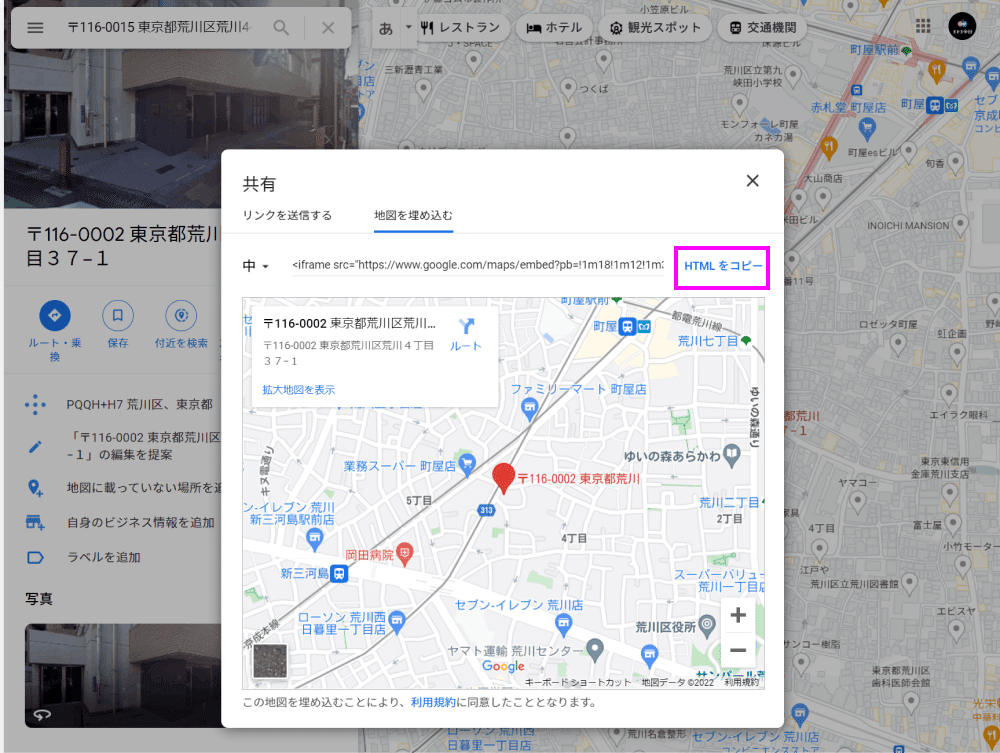Toggle satellite layer thumbnail in preview
The height and width of the screenshot is (753, 1000).
point(270,661)
